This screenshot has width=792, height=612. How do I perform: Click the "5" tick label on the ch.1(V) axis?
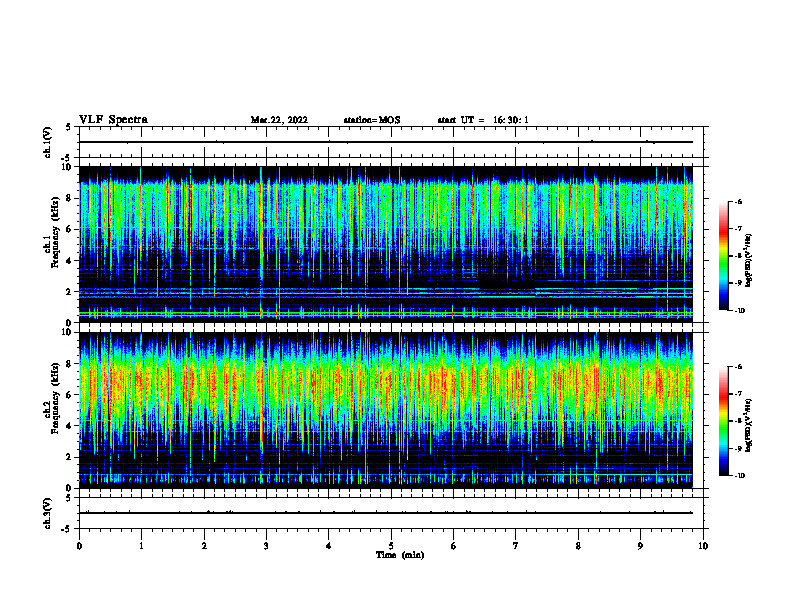70,127
